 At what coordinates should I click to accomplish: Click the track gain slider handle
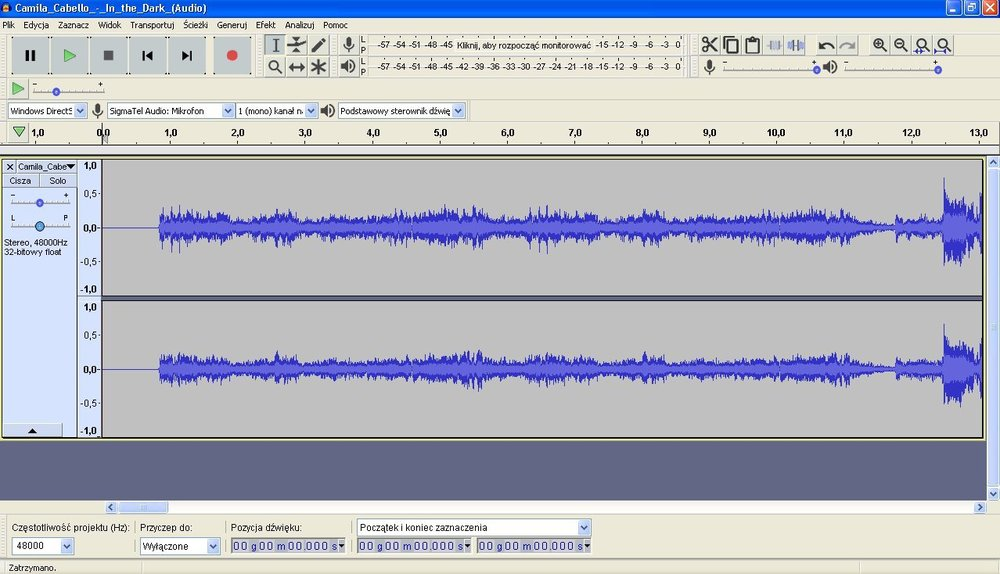coord(40,203)
